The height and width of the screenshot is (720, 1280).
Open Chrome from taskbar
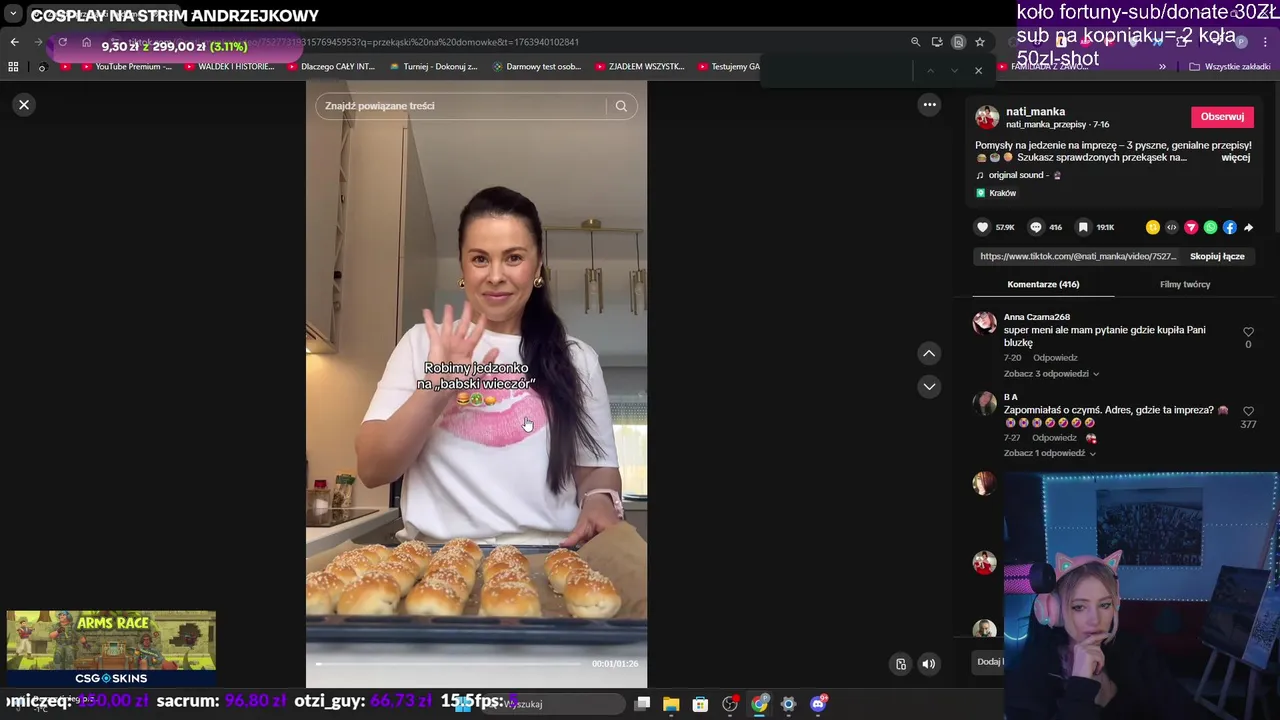(760, 704)
